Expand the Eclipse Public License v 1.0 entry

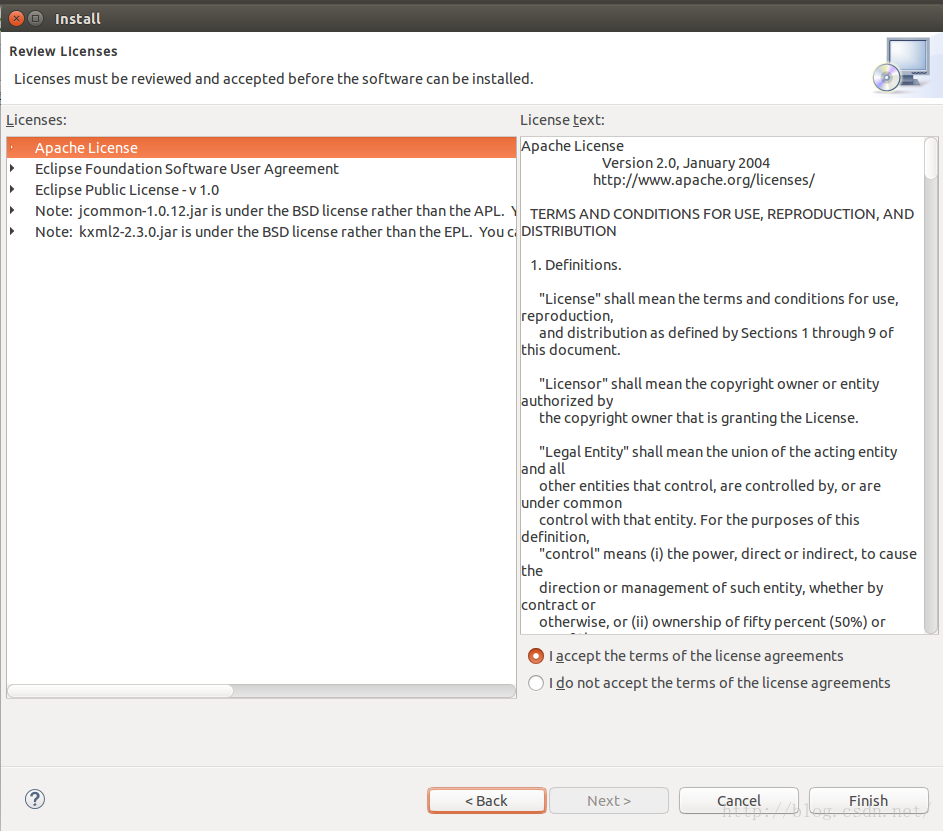tap(12, 189)
